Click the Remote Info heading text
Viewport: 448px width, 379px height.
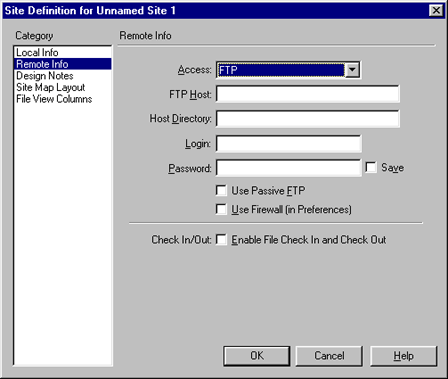coord(145,35)
